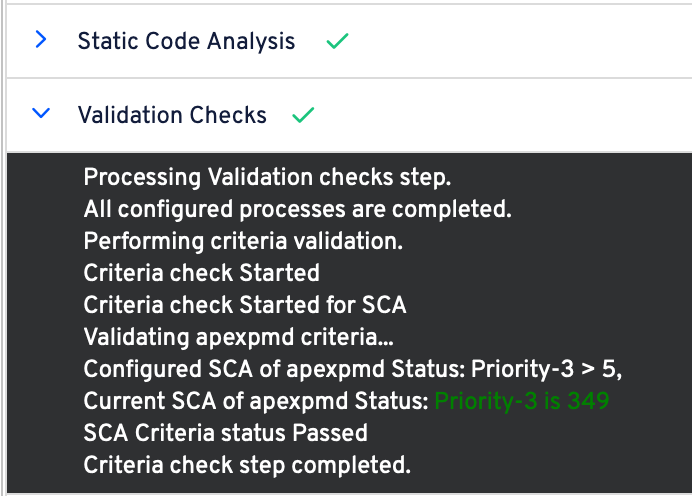
Task: Click the "Current SCA of apexpmd Status:" label
Action: (256, 401)
